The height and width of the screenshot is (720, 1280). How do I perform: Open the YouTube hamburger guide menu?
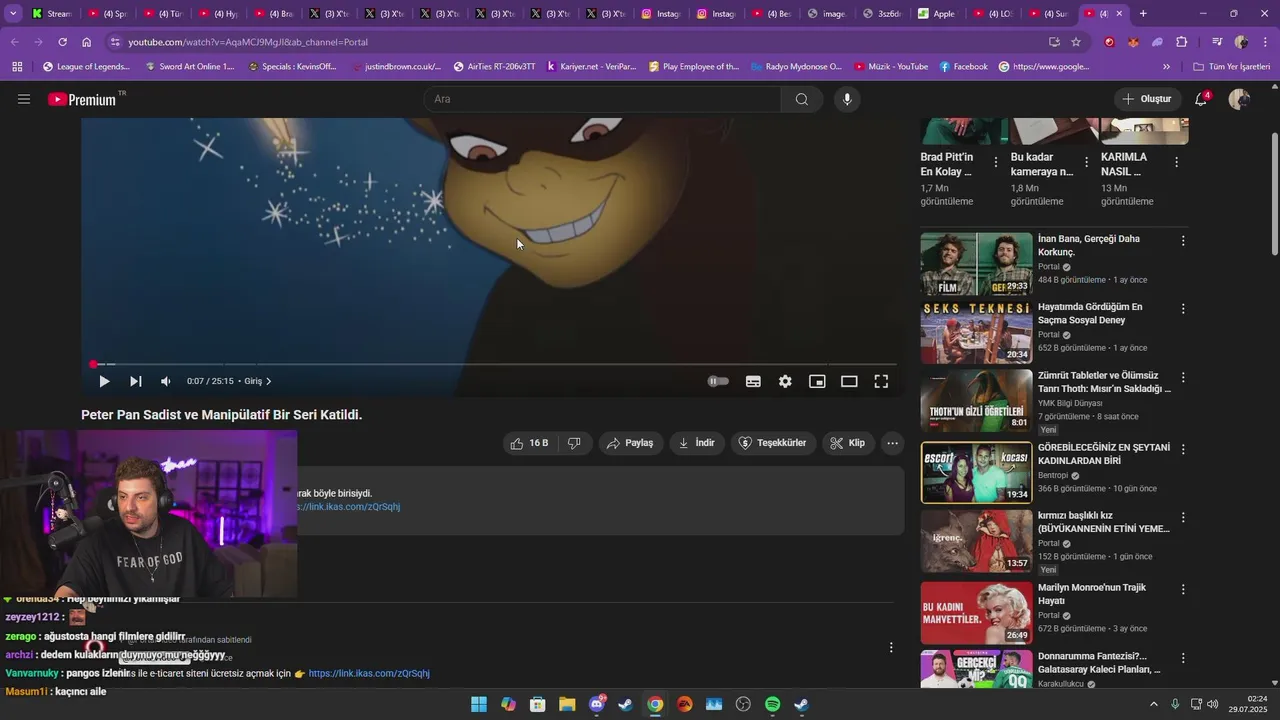(24, 99)
